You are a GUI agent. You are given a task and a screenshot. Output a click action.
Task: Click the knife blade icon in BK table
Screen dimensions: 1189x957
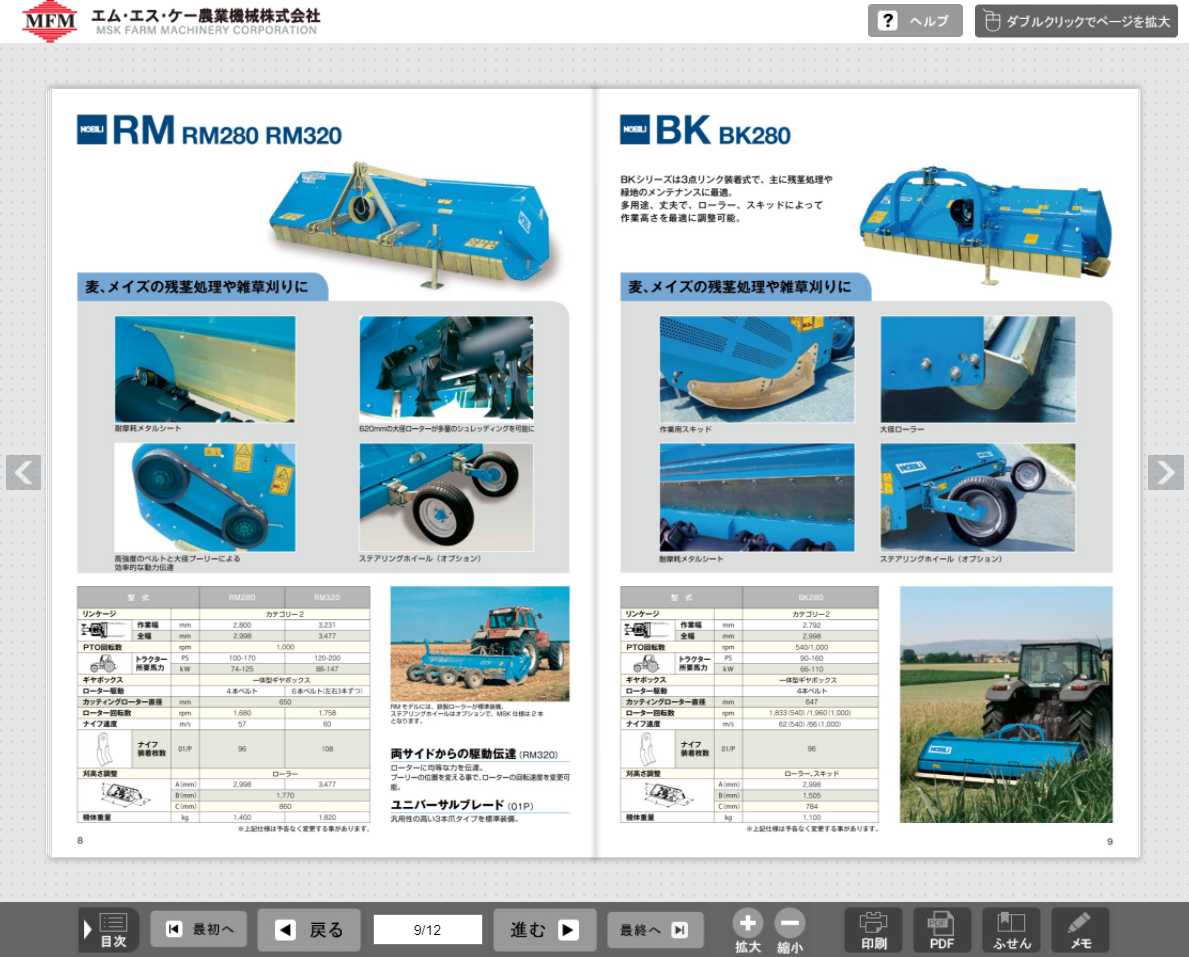pyautogui.click(x=647, y=749)
